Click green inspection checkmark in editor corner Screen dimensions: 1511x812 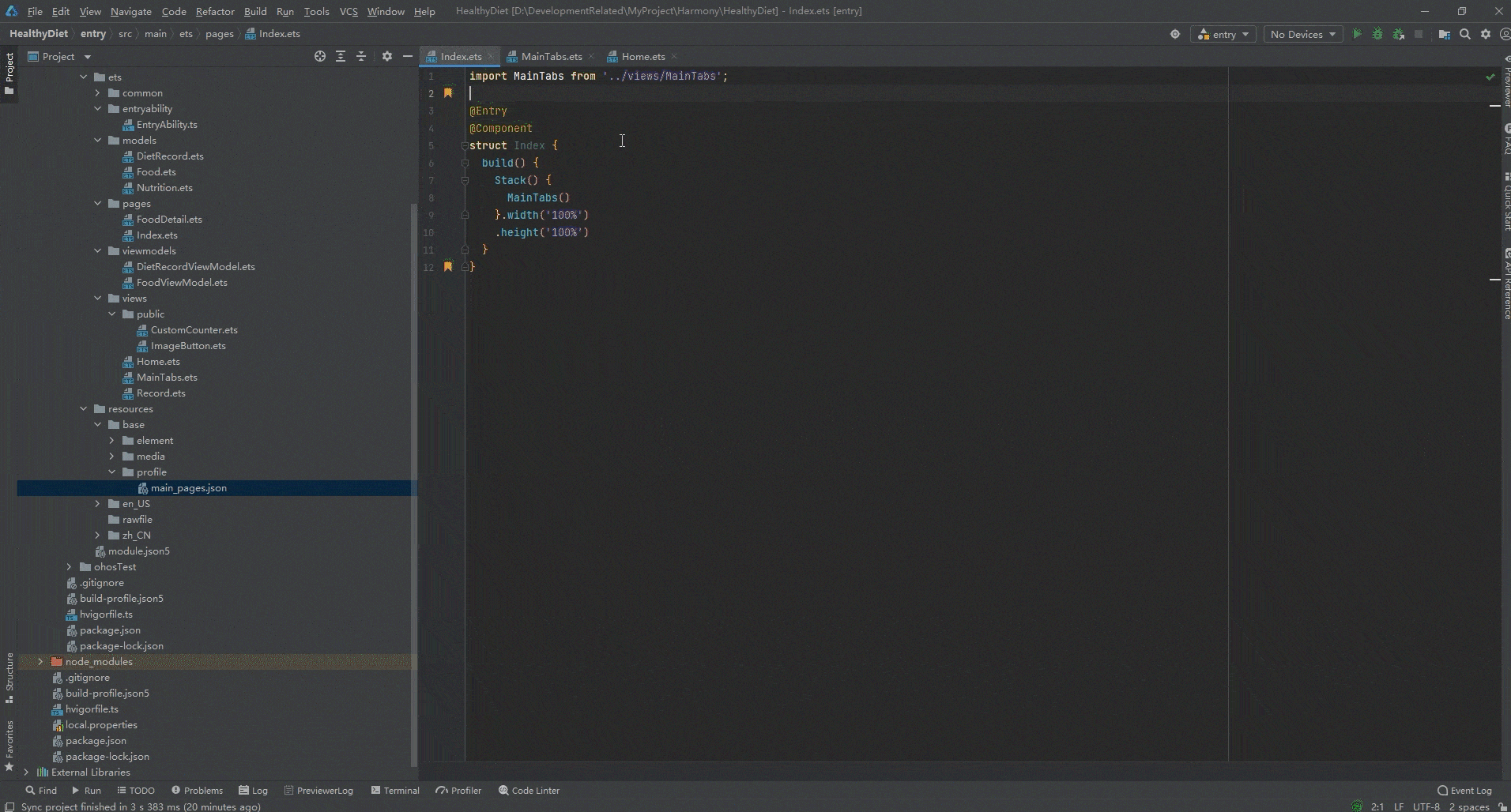click(x=1490, y=77)
